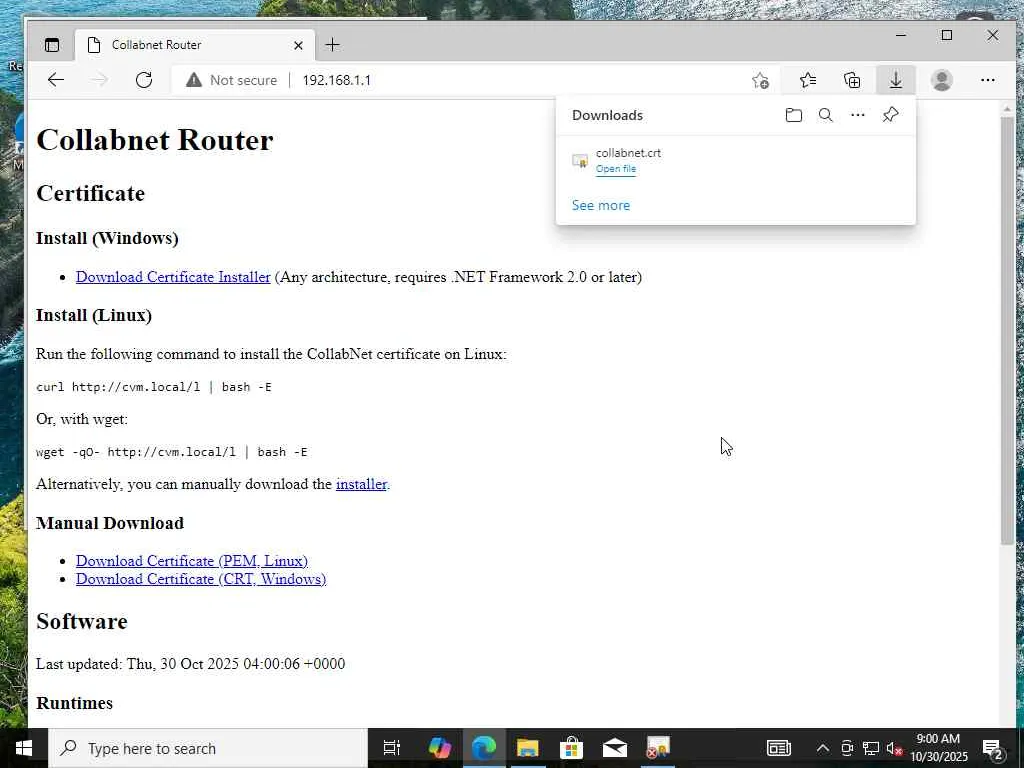Open News and interests taskbar widget

pos(778,748)
